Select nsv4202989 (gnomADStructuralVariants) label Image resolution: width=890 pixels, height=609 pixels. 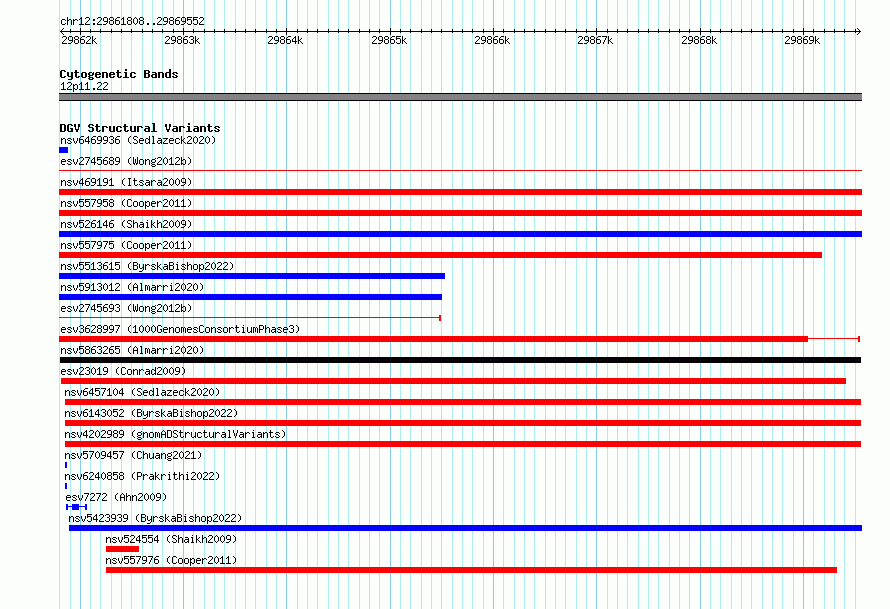click(175, 434)
